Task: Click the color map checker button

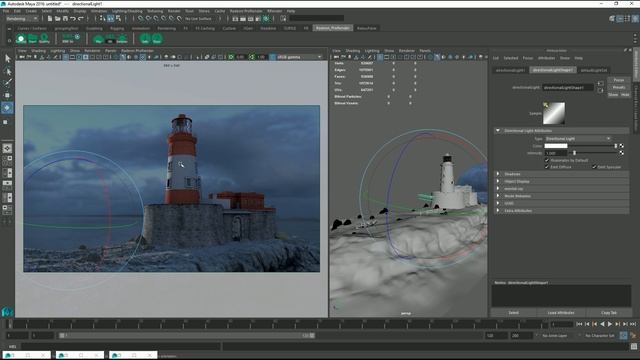Action: [622, 146]
